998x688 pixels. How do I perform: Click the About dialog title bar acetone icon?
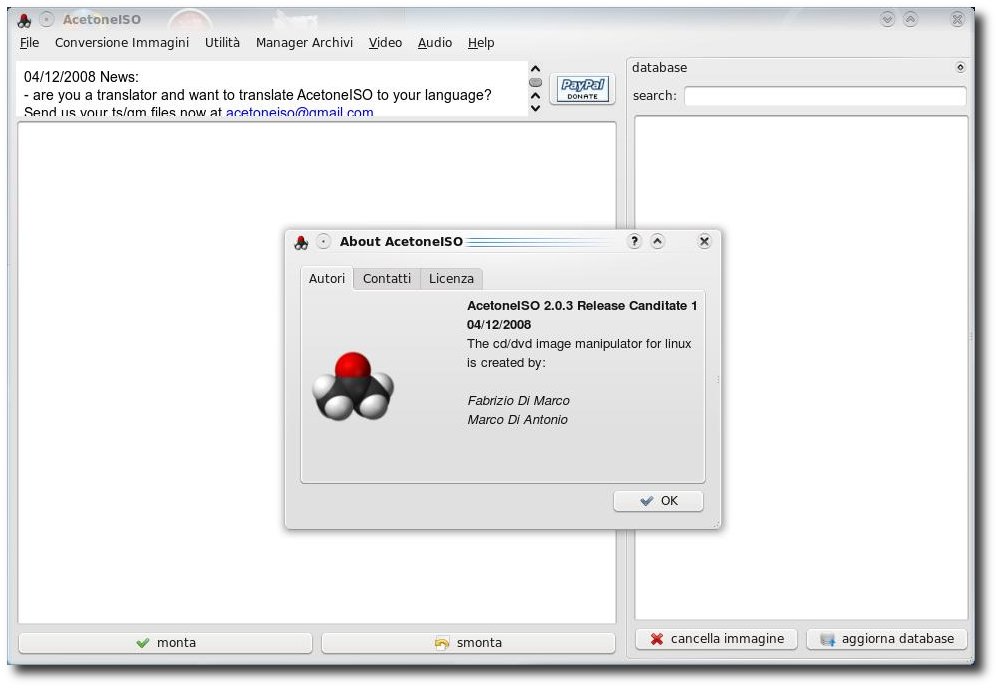(301, 242)
